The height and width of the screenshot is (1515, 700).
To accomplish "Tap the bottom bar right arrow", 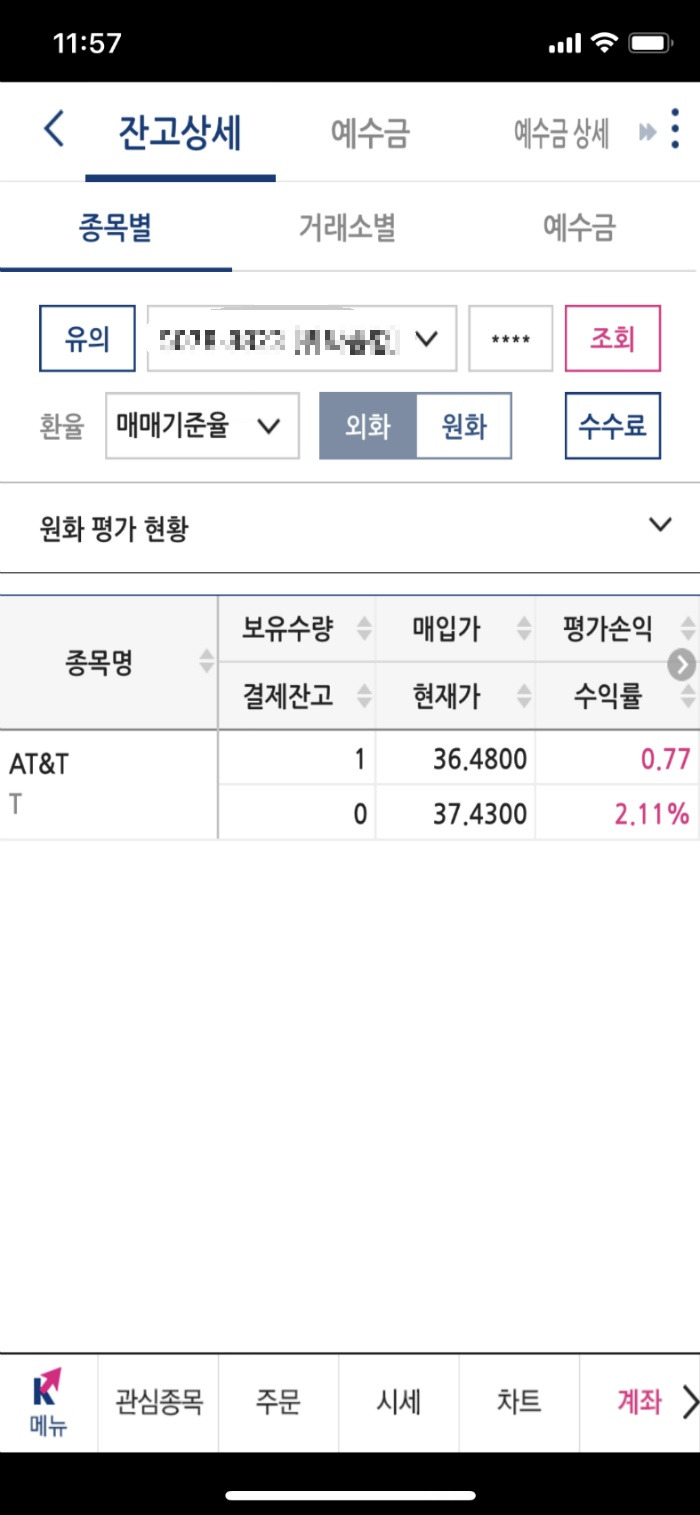I will tap(689, 1402).
